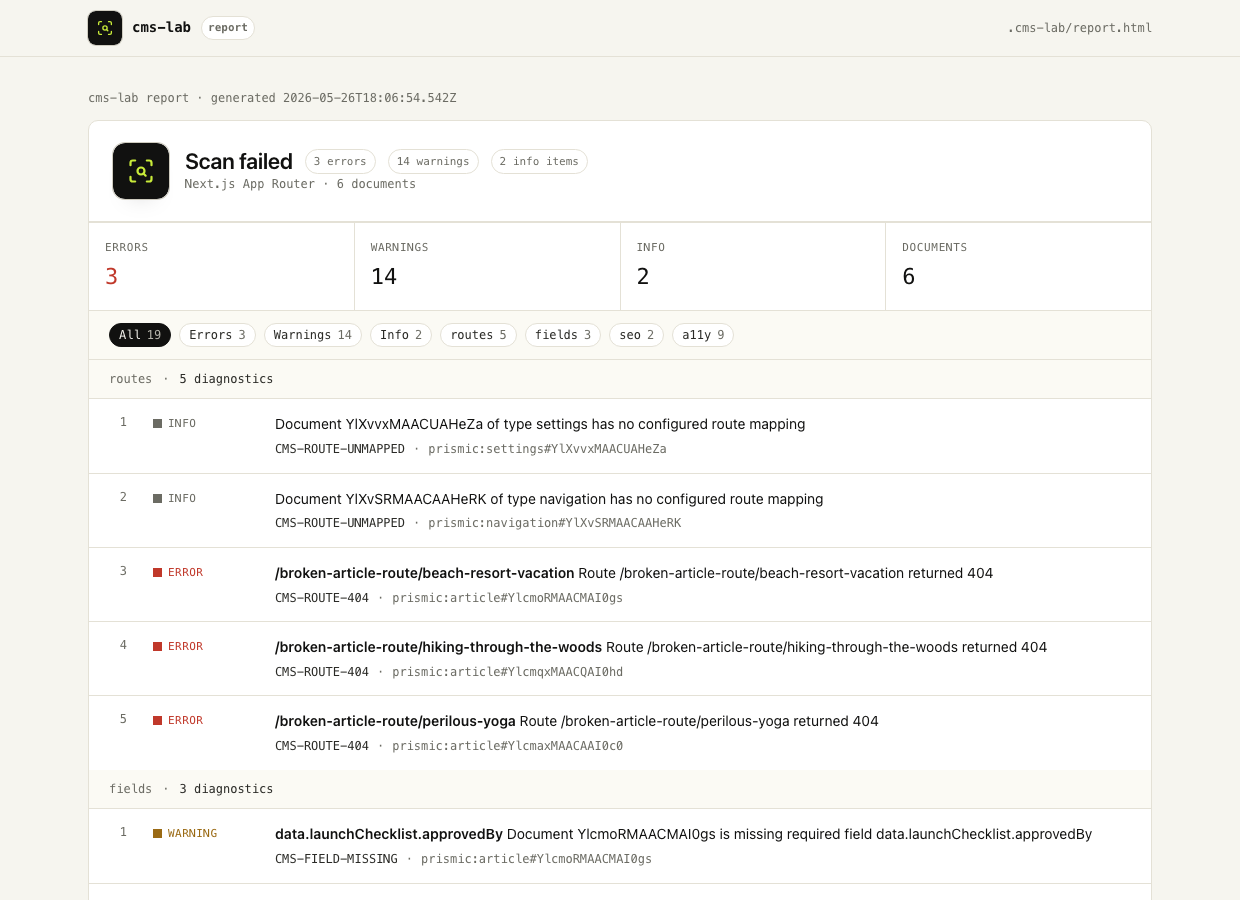Filter by Warnings 14
This screenshot has height=900, width=1240.
(313, 335)
